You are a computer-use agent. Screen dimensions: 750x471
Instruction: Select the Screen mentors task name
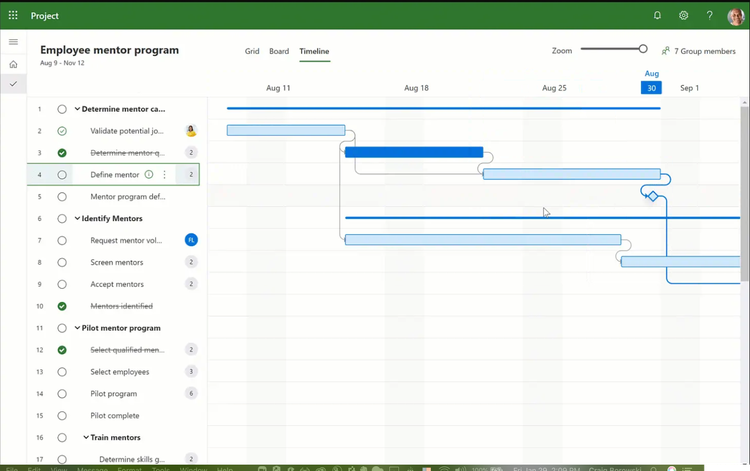117,262
